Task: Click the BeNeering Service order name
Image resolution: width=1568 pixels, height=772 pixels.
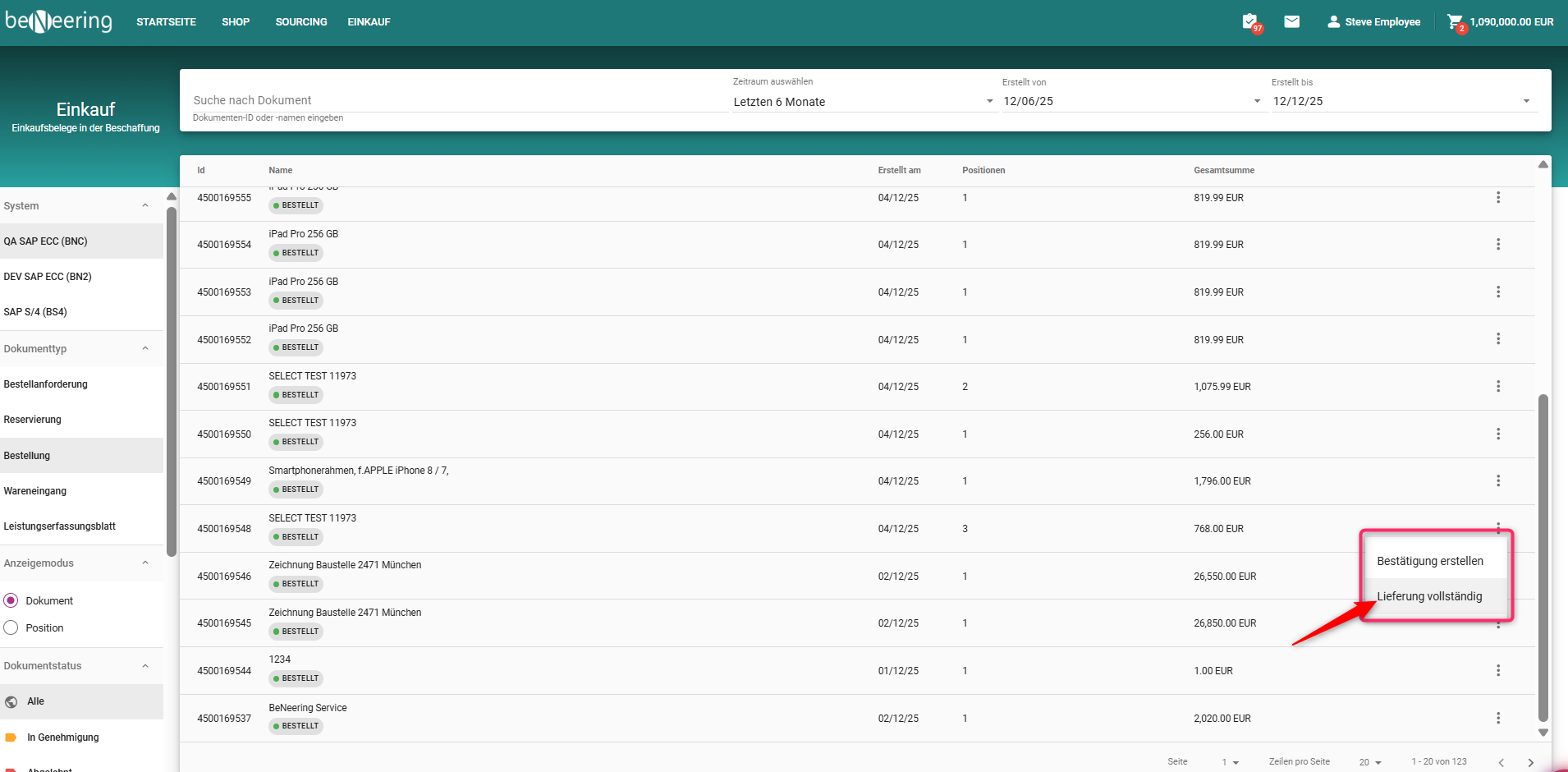Action: coord(308,707)
